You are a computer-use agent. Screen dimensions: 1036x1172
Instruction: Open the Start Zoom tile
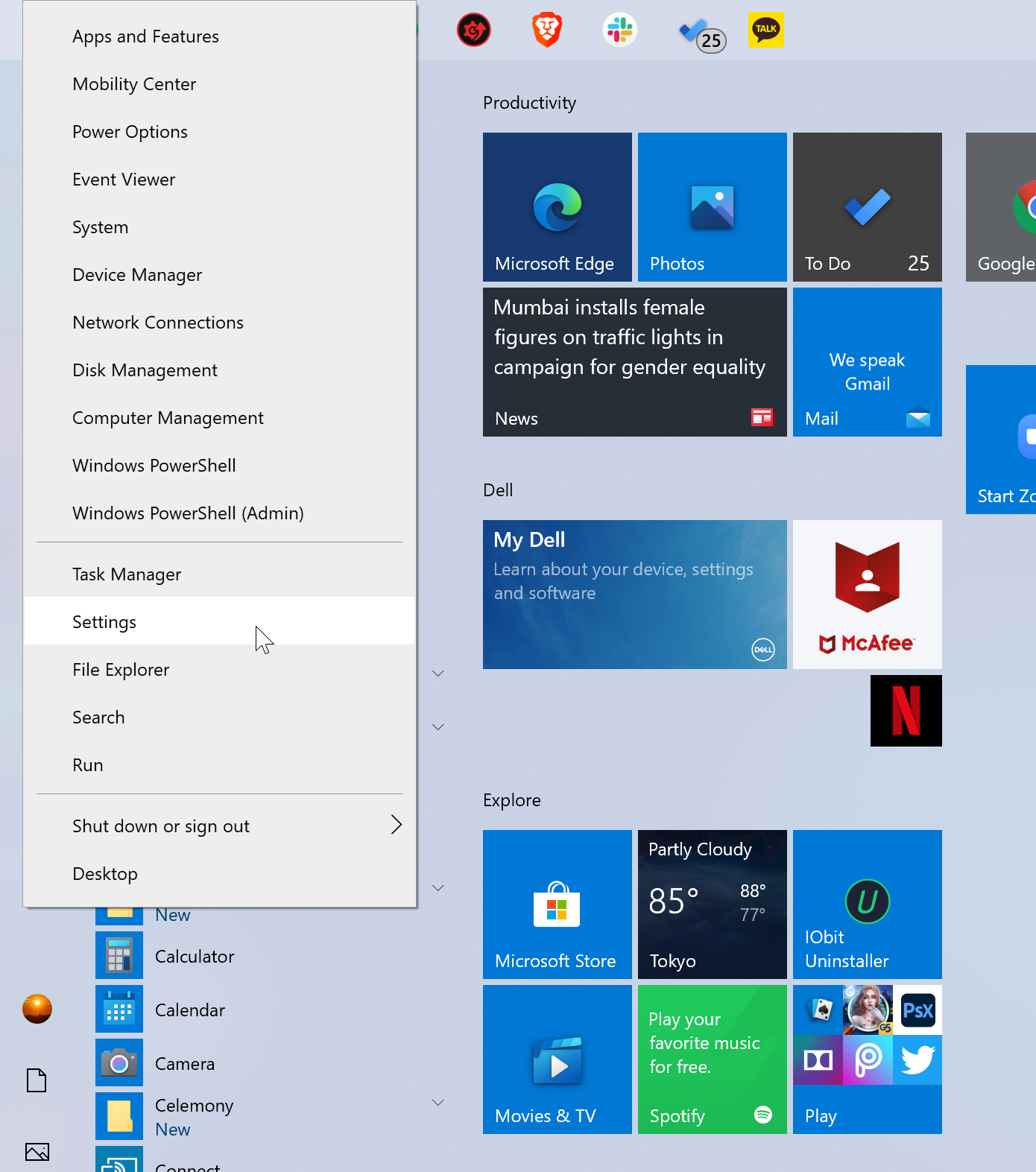click(1001, 440)
